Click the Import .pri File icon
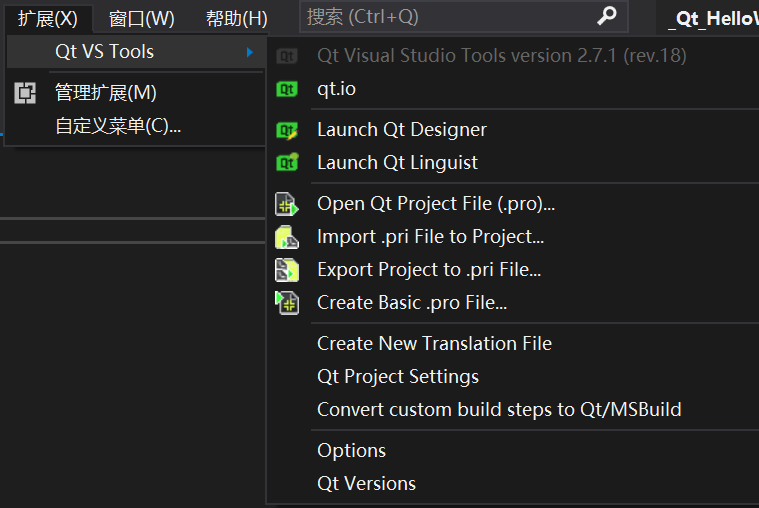Image resolution: width=759 pixels, height=508 pixels. click(287, 237)
